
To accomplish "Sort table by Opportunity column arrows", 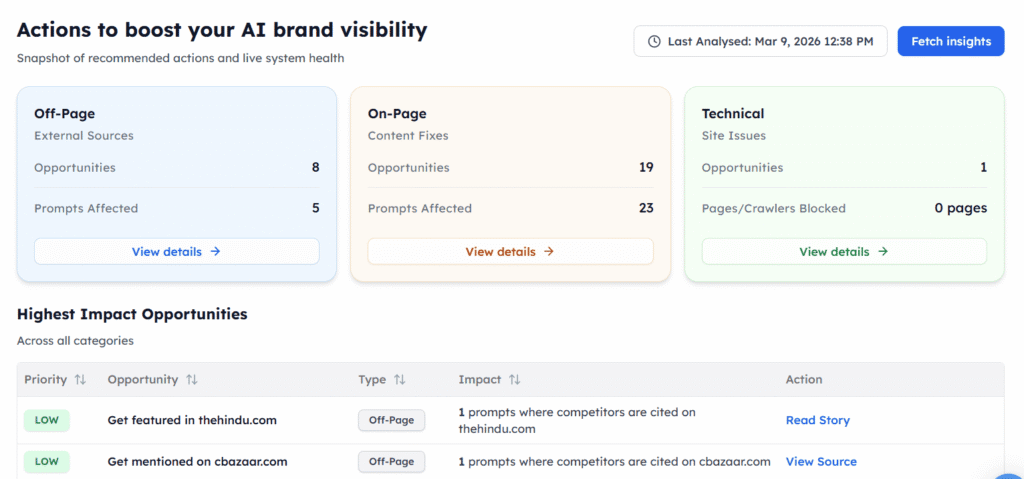I will point(192,380).
